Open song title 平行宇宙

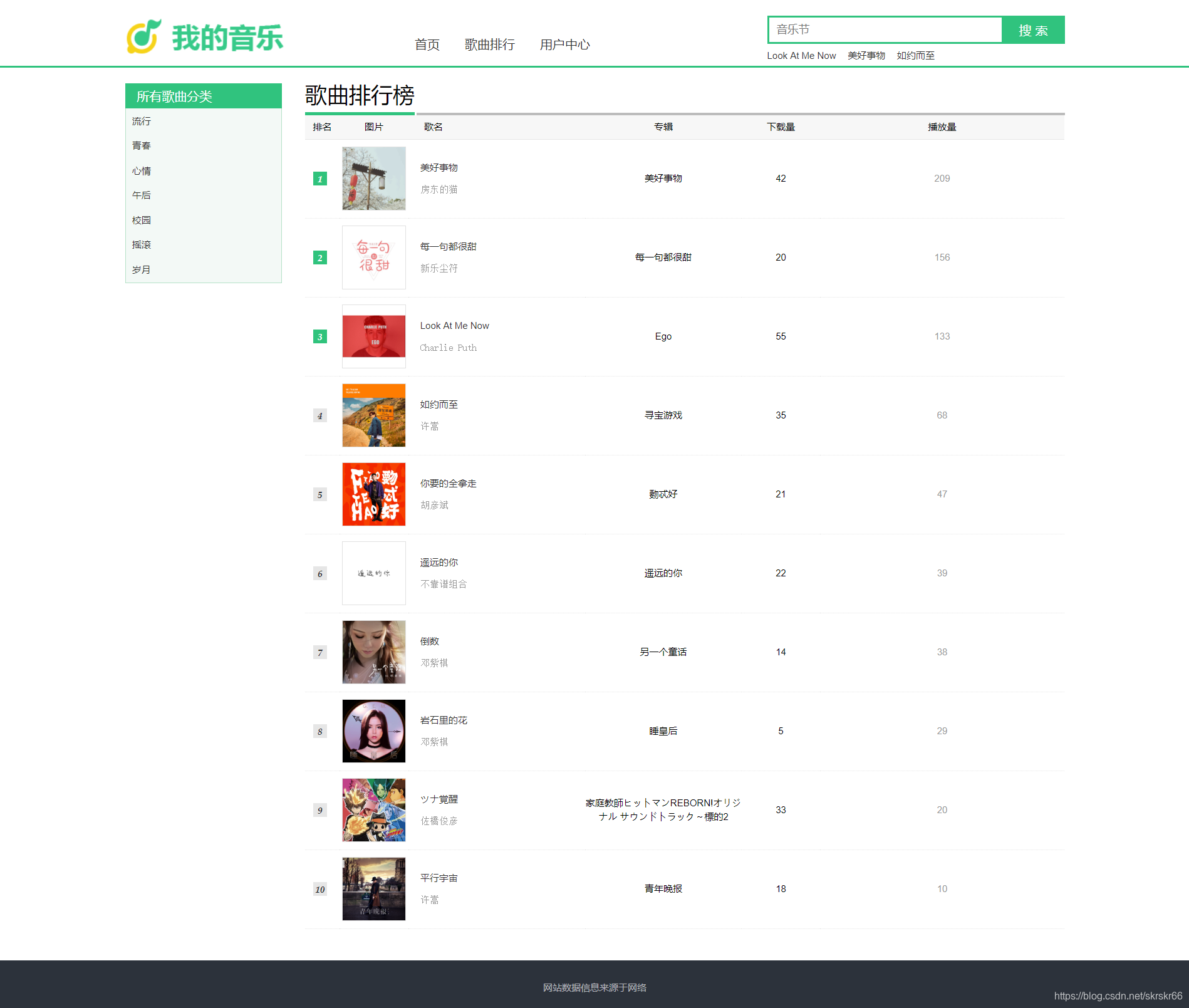pos(439,878)
